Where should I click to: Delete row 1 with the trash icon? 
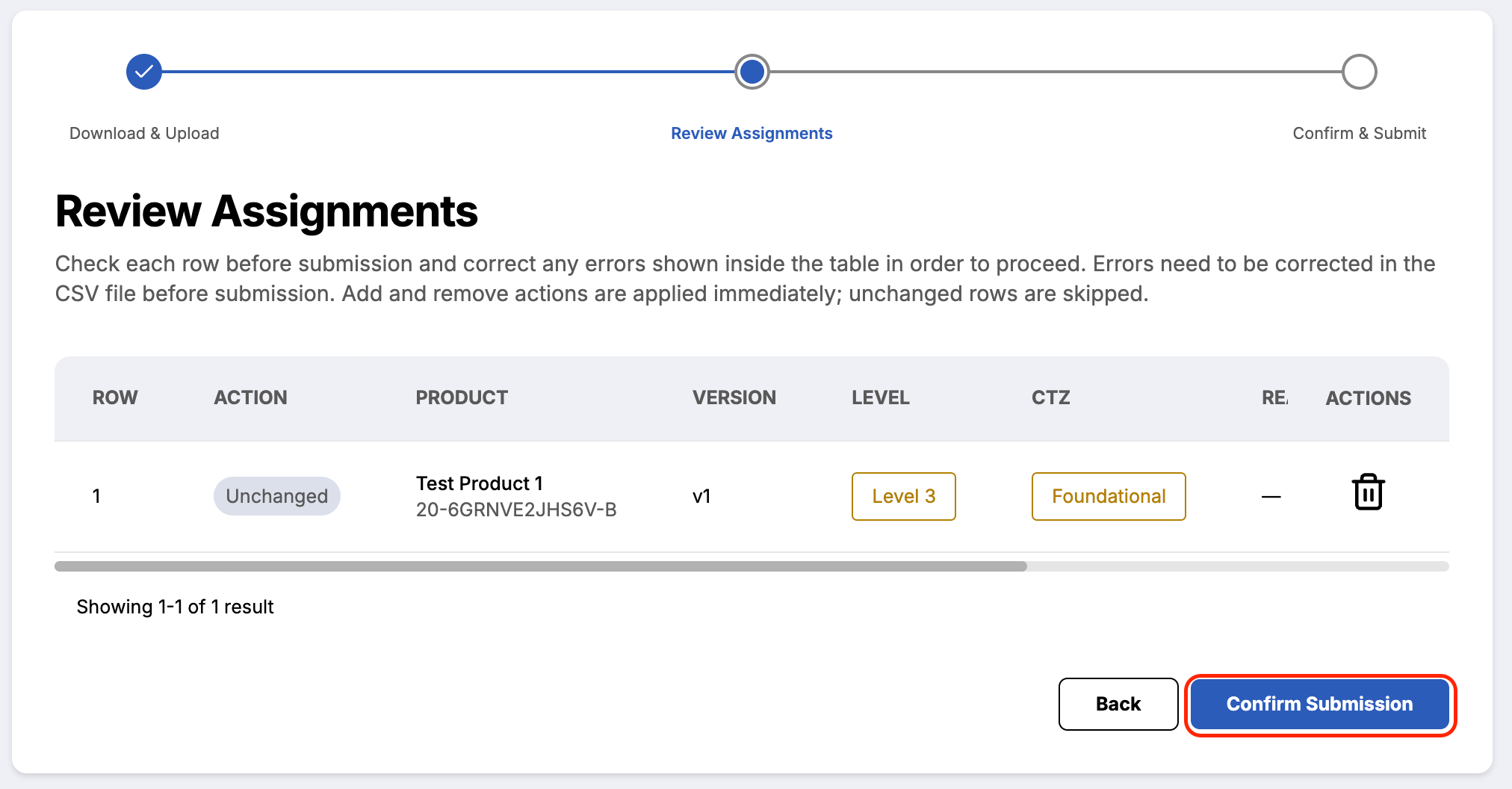click(x=1368, y=492)
